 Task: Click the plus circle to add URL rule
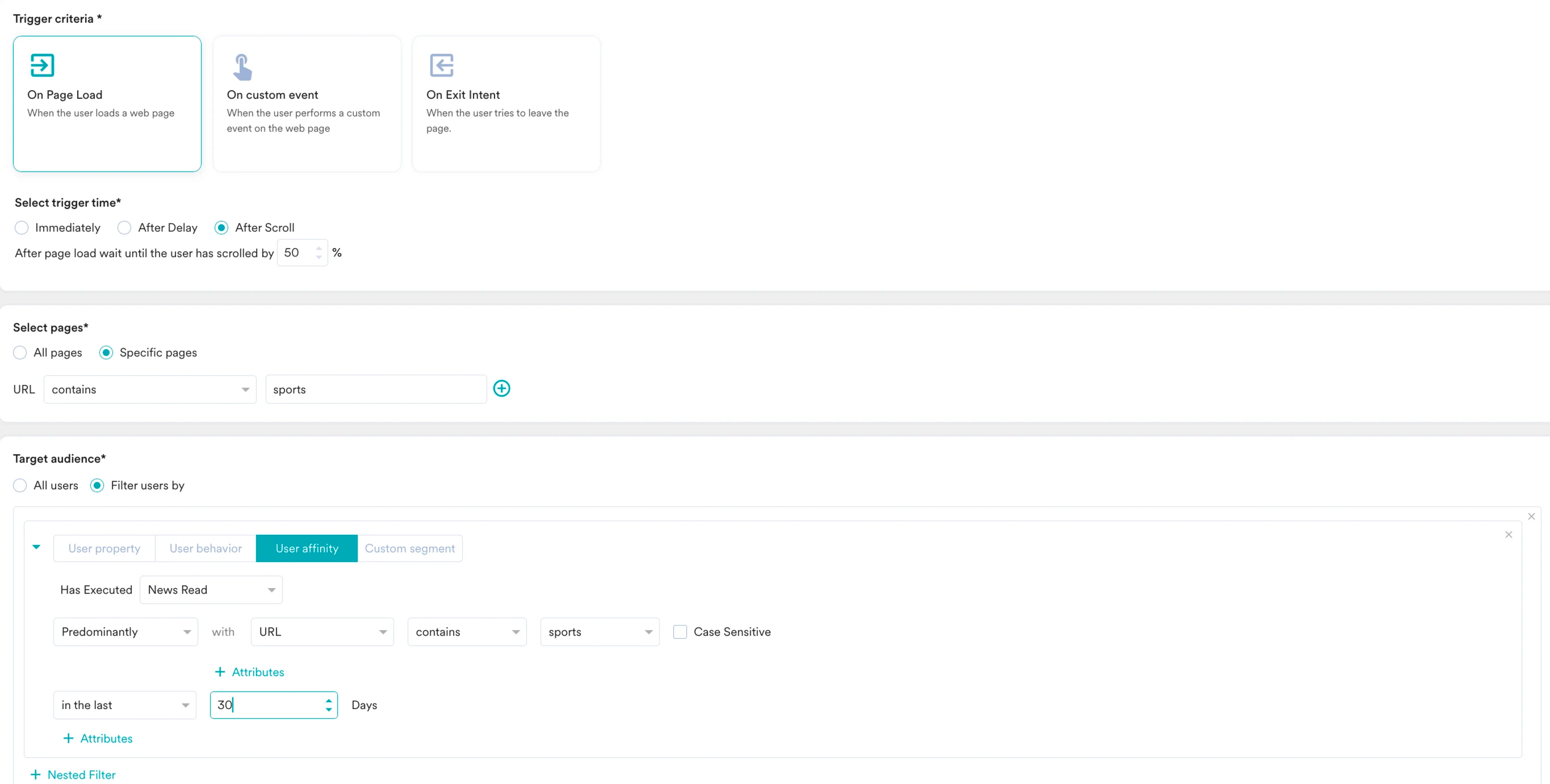tap(501, 389)
